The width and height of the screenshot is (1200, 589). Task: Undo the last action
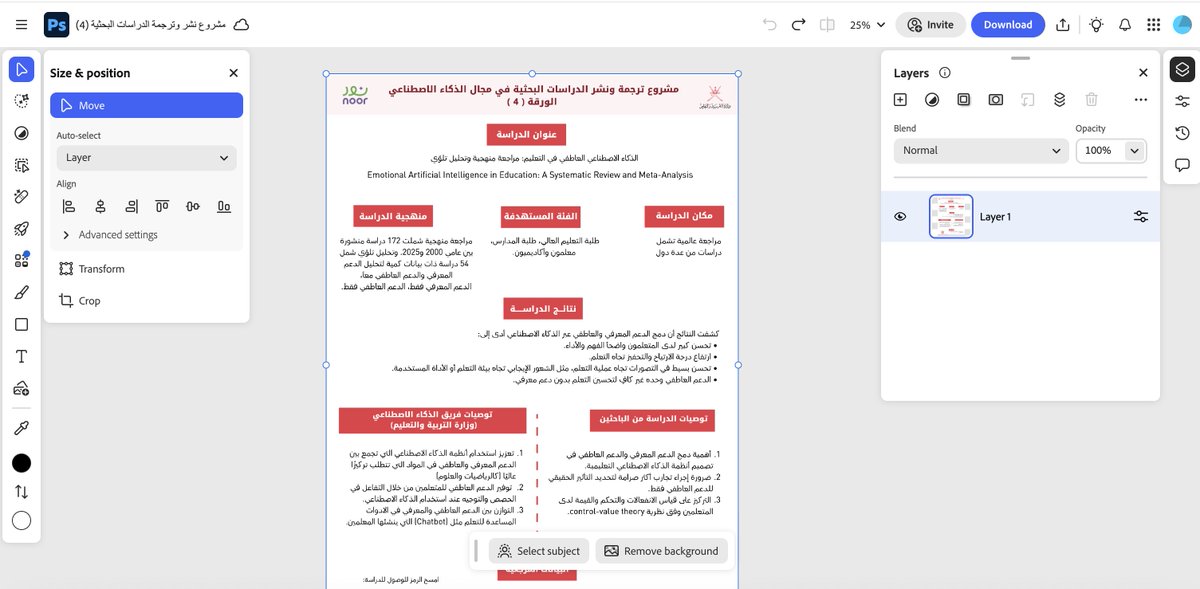pyautogui.click(x=769, y=24)
